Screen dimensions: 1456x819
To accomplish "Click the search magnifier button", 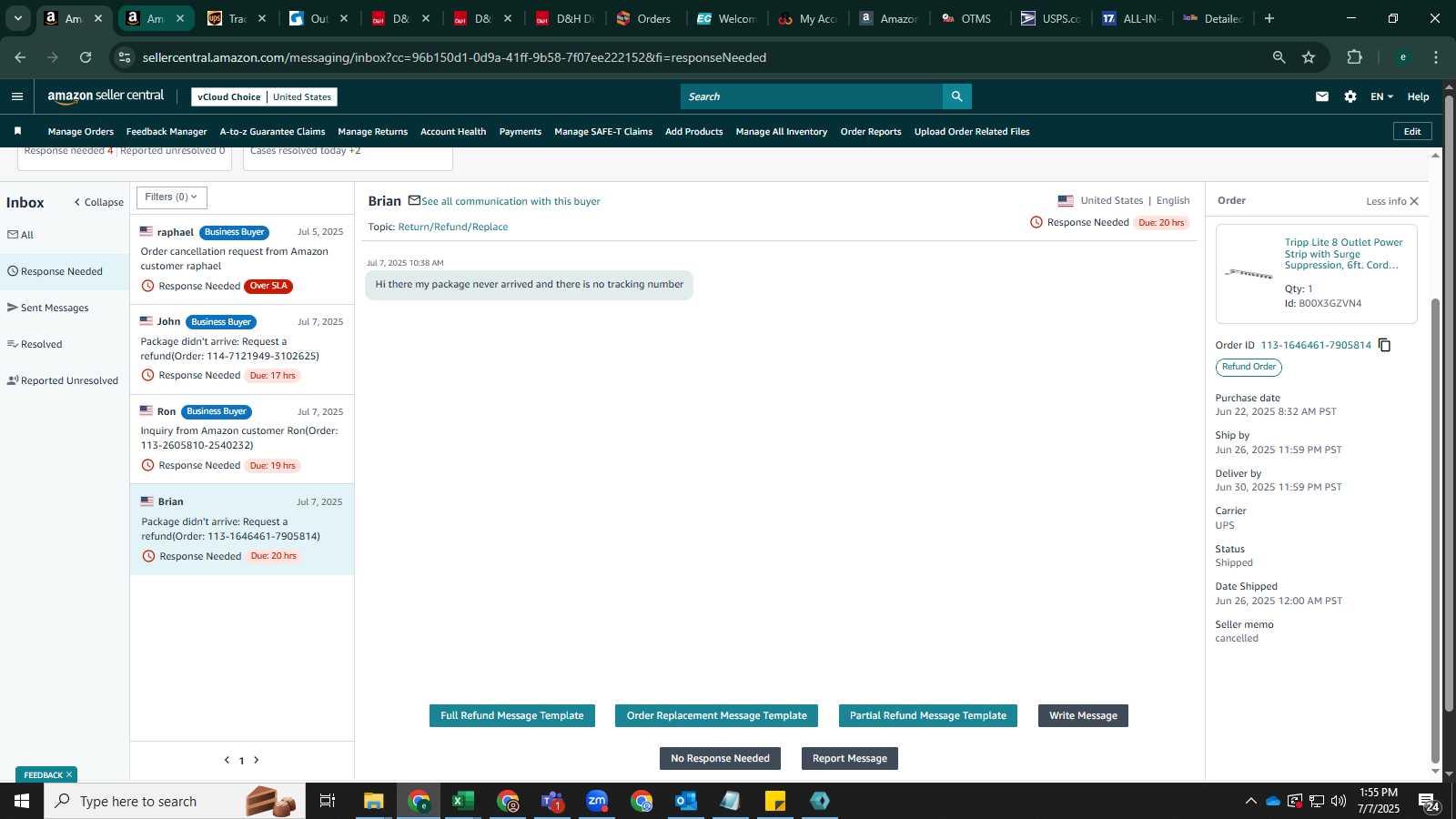I will (956, 96).
